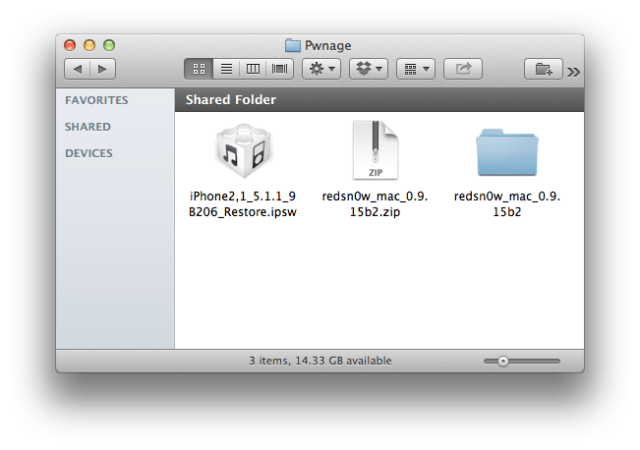This screenshot has width=640, height=450.
Task: Click the Back navigation arrow
Action: click(78, 69)
